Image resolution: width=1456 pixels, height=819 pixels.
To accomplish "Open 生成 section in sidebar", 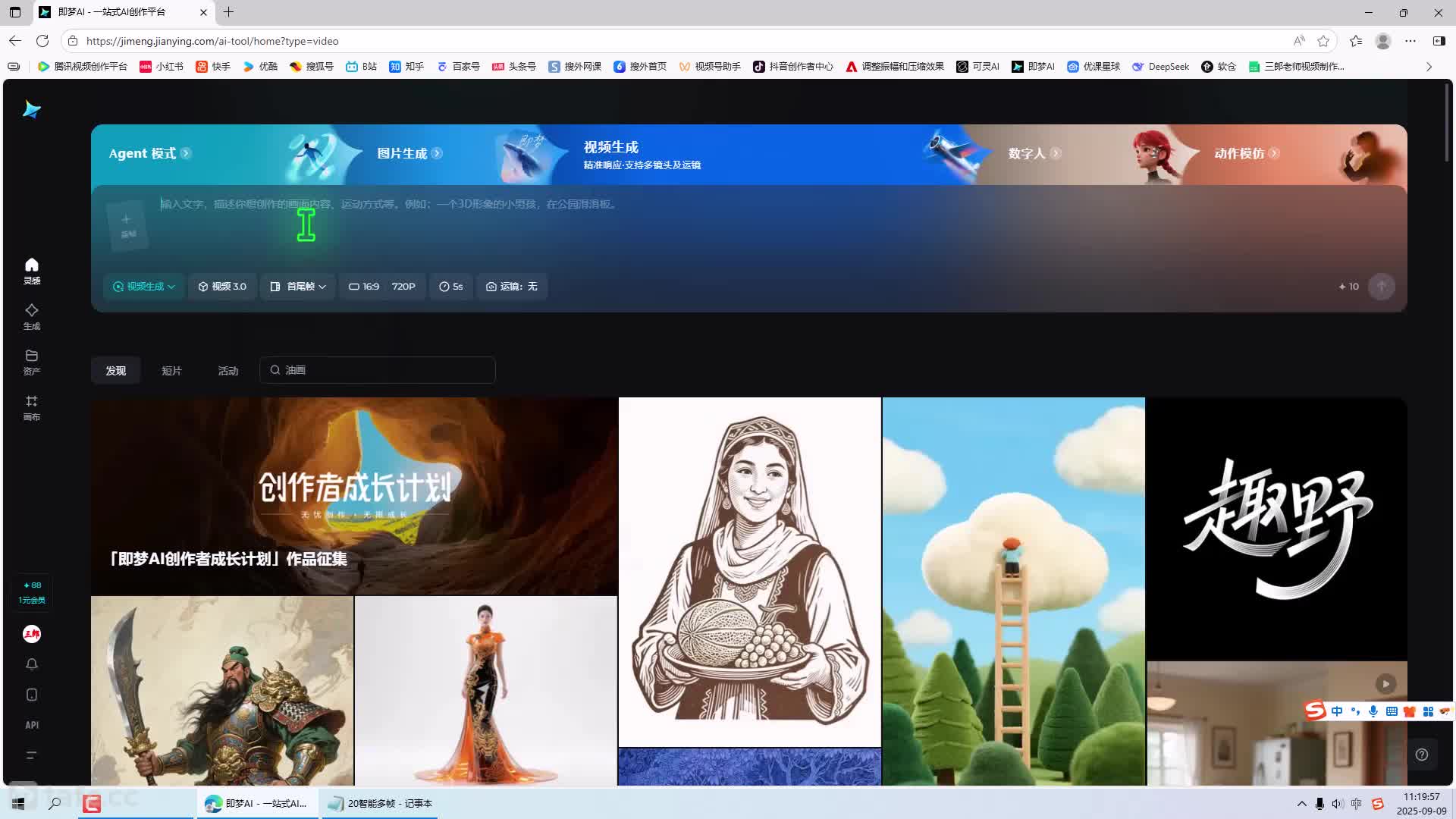I will coord(31,316).
